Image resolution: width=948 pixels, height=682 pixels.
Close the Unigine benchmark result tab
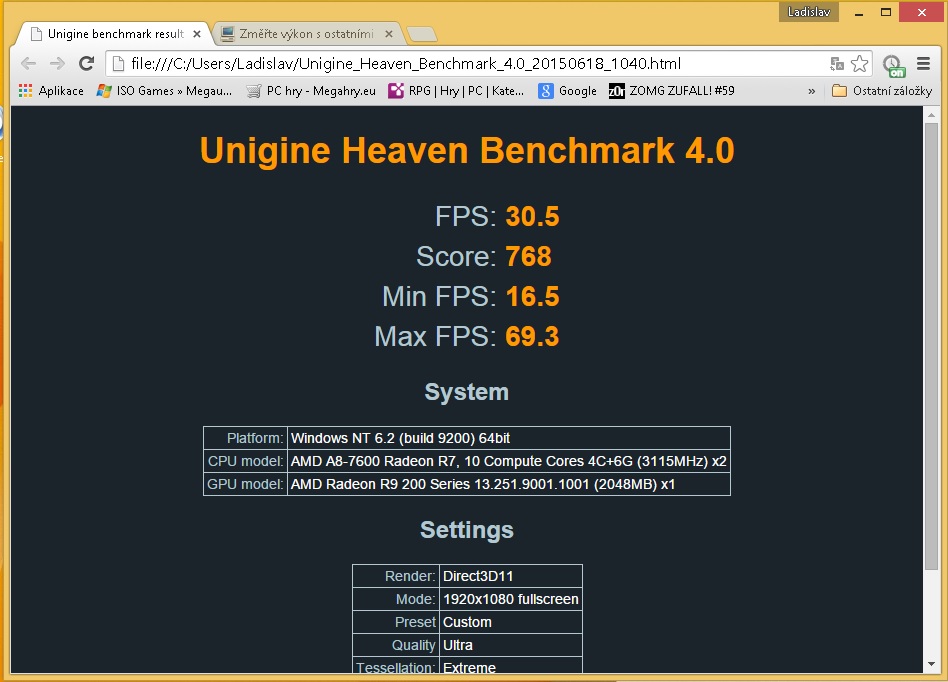(x=197, y=34)
